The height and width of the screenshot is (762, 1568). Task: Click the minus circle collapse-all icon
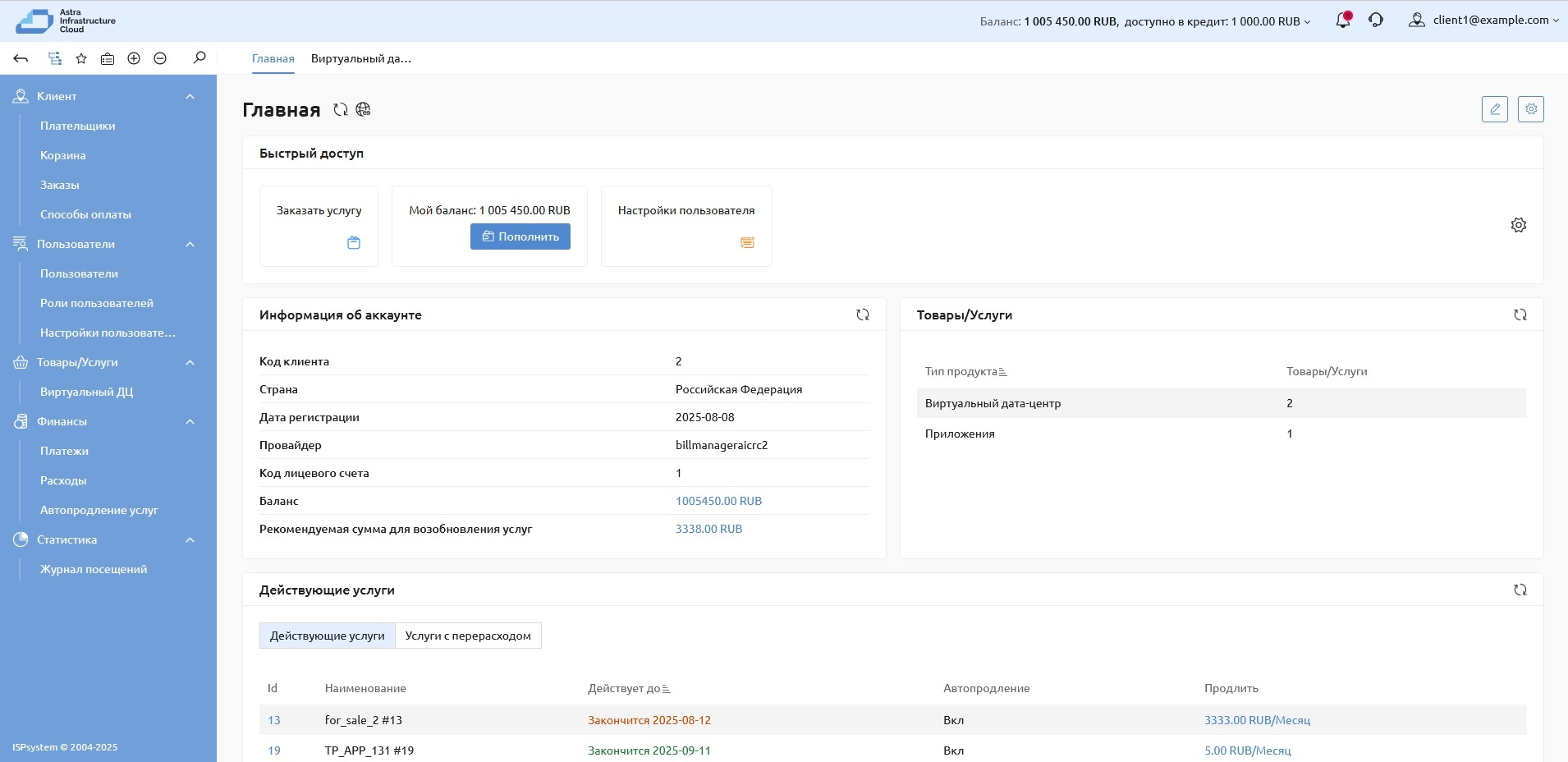tap(160, 58)
